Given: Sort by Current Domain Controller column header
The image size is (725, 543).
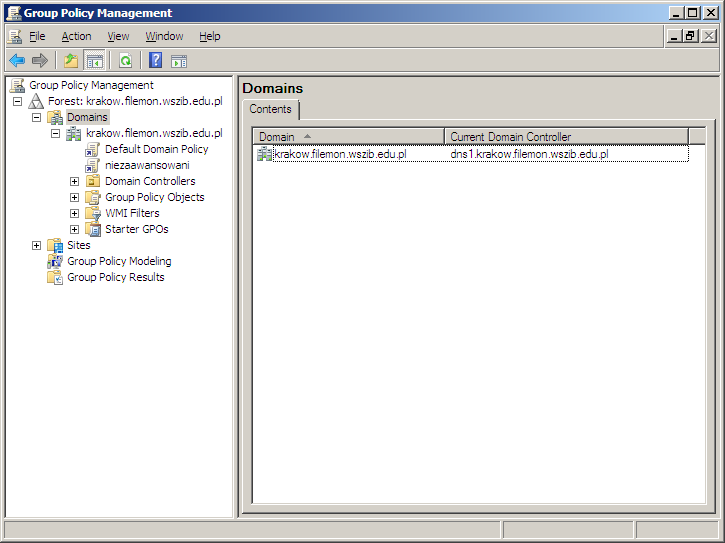Looking at the screenshot, I should point(566,137).
